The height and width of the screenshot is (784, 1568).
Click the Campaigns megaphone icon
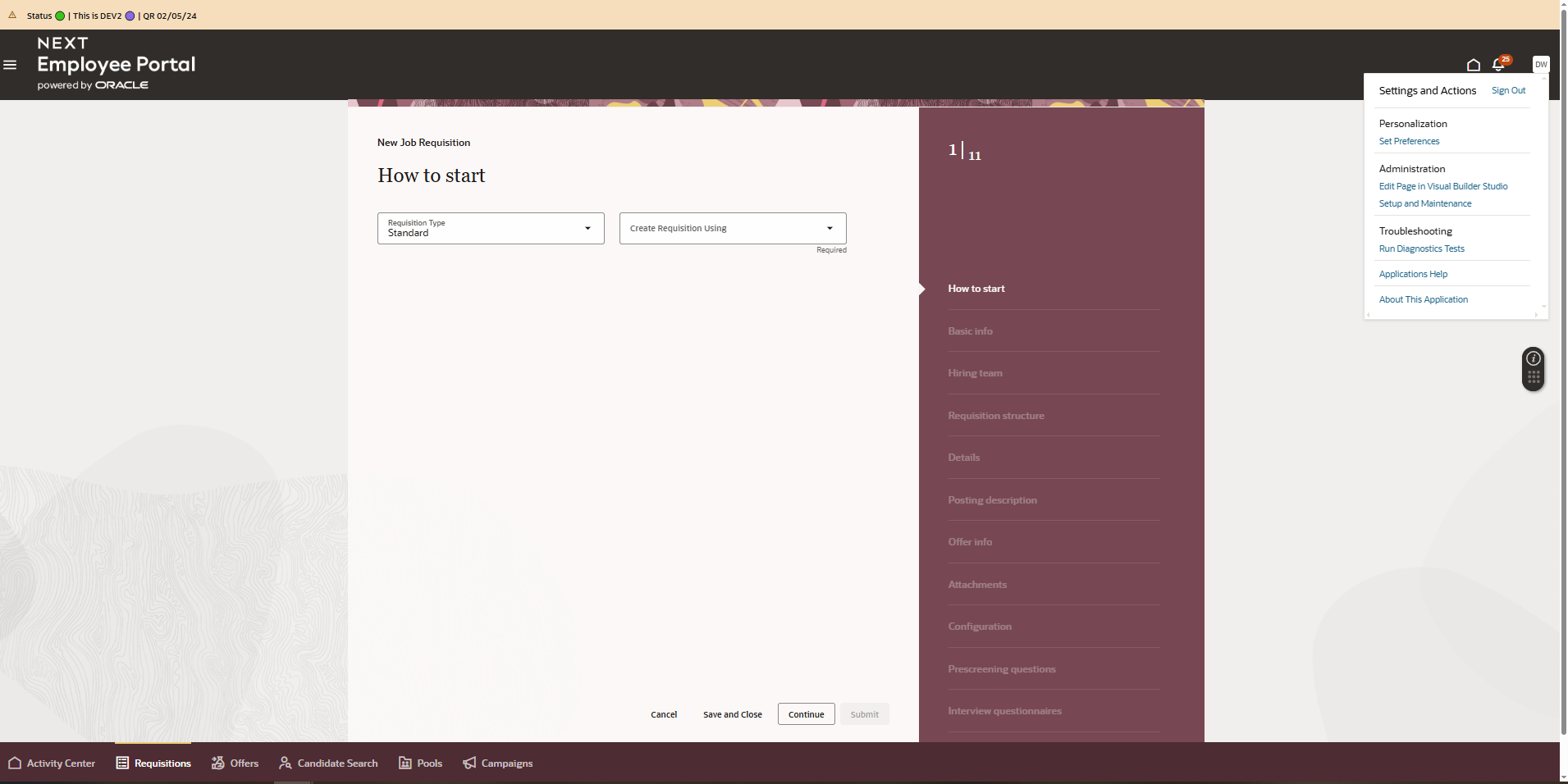469,763
